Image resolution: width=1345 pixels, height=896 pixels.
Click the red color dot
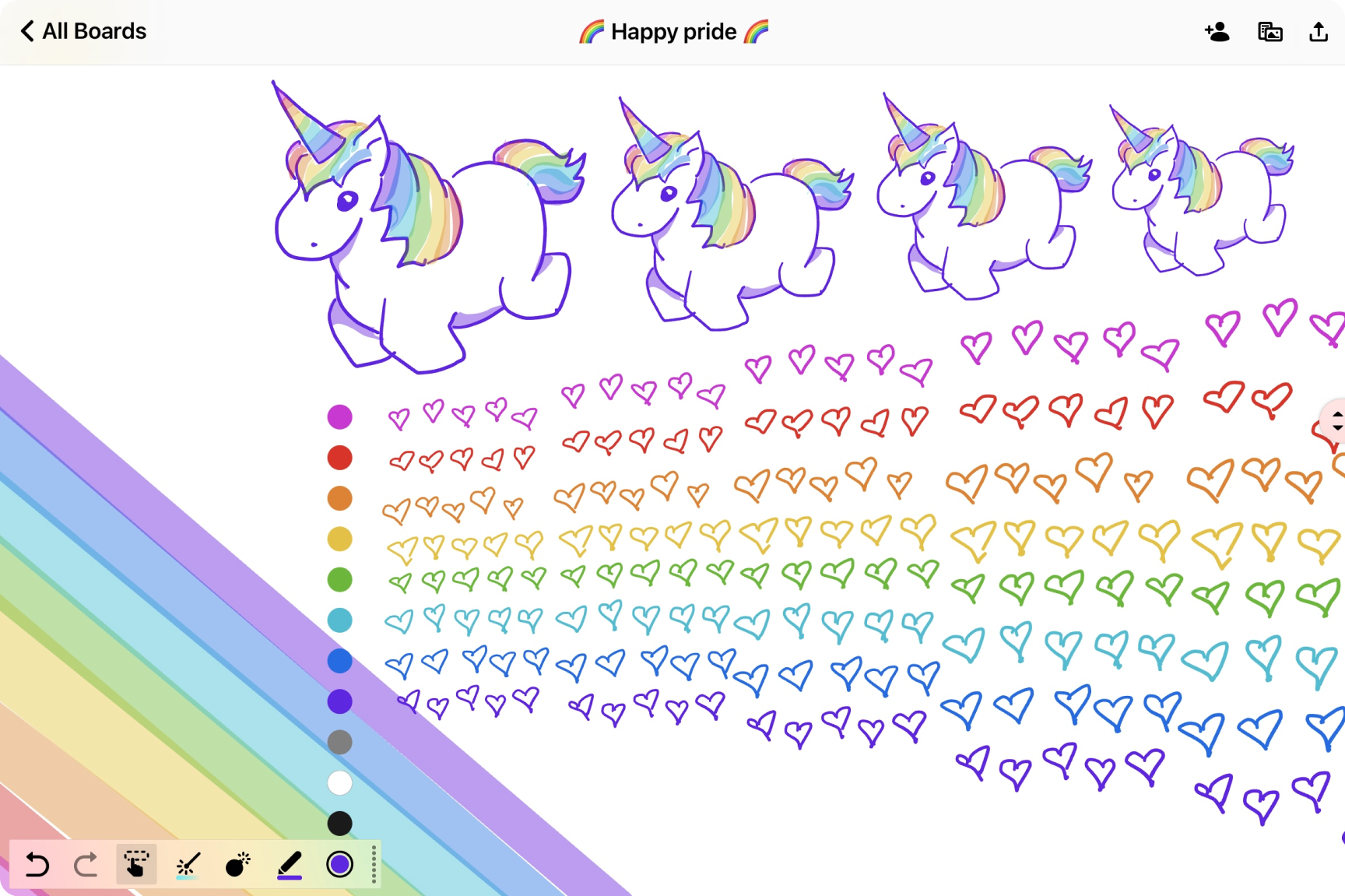pyautogui.click(x=339, y=458)
